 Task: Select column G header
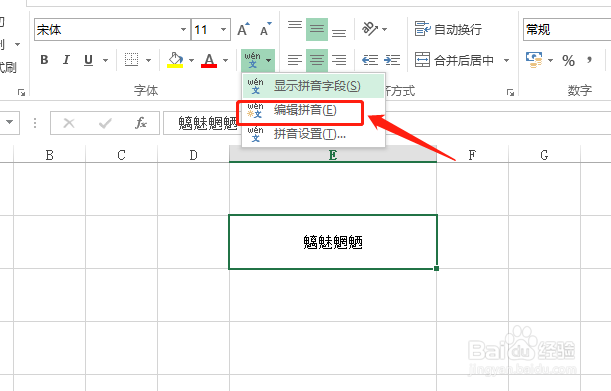click(x=544, y=155)
